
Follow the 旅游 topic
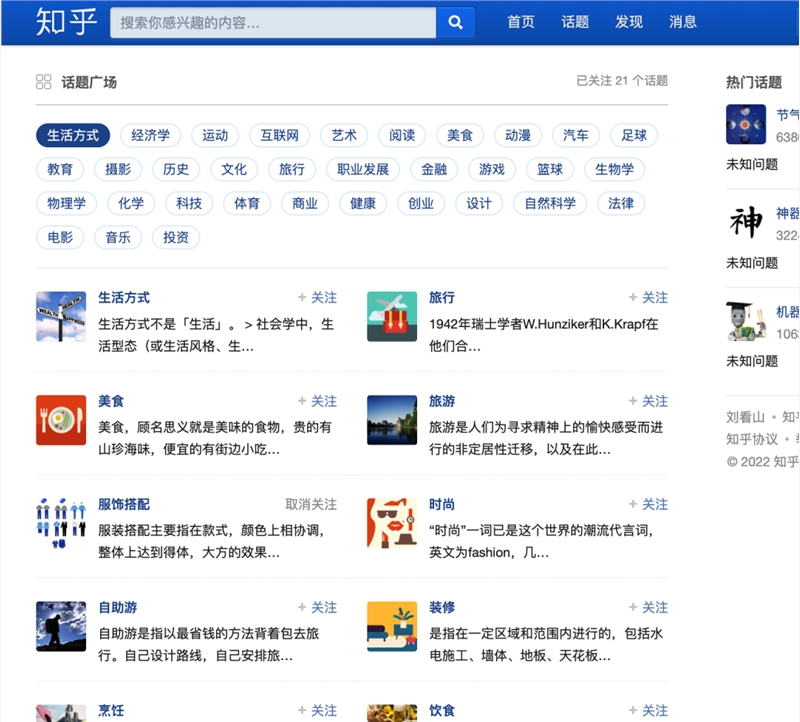point(648,401)
